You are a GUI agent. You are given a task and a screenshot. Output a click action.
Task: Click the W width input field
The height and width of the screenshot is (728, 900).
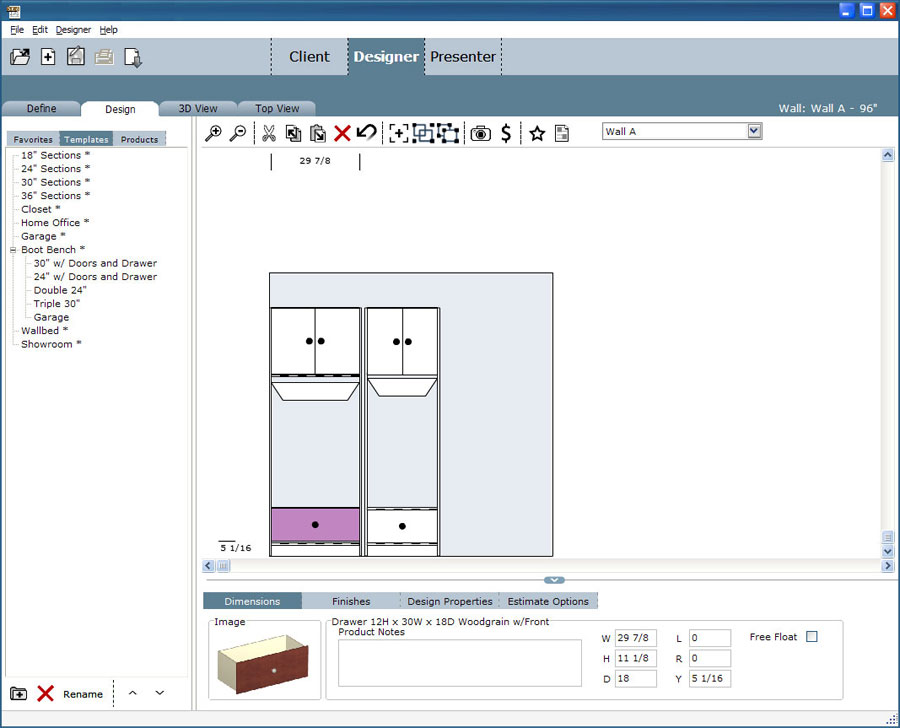click(636, 638)
